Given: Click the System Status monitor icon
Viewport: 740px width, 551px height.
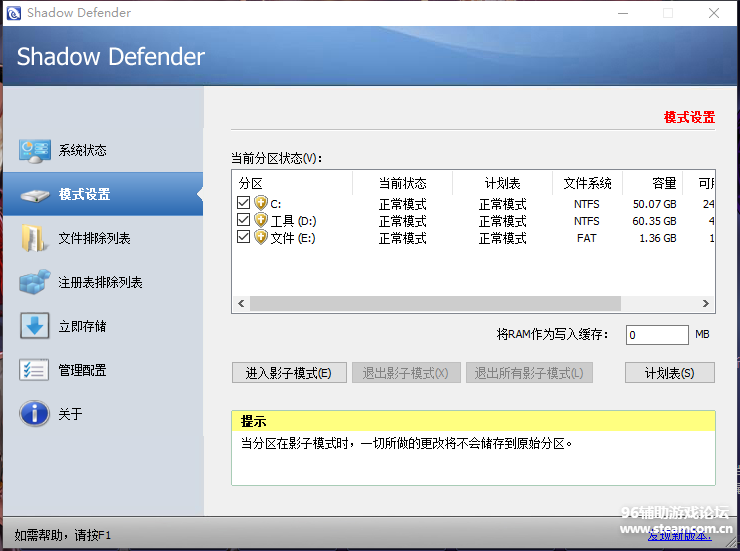Looking at the screenshot, I should [x=34, y=151].
